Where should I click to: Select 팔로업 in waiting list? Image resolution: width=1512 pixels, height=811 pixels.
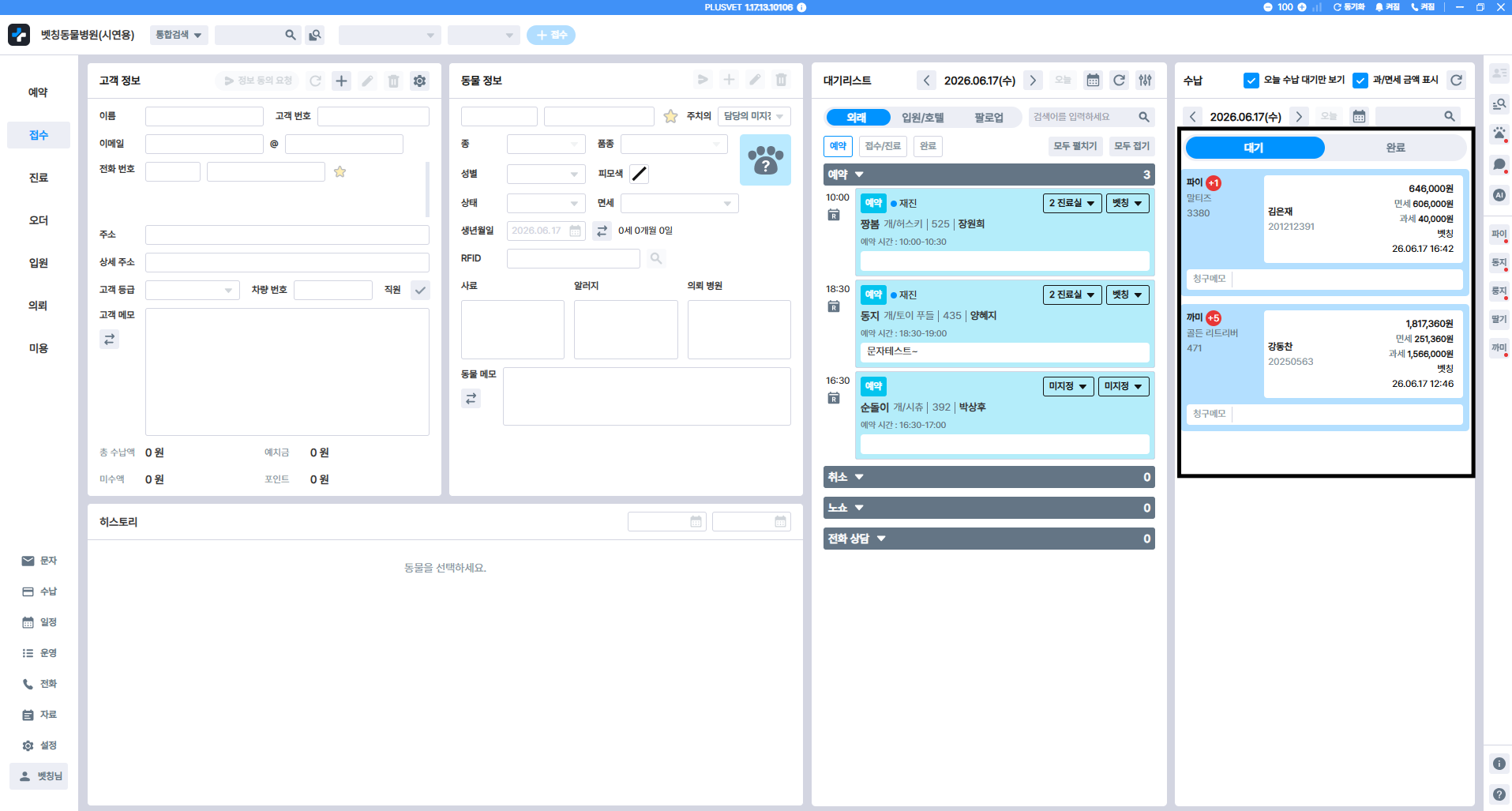pos(989,118)
